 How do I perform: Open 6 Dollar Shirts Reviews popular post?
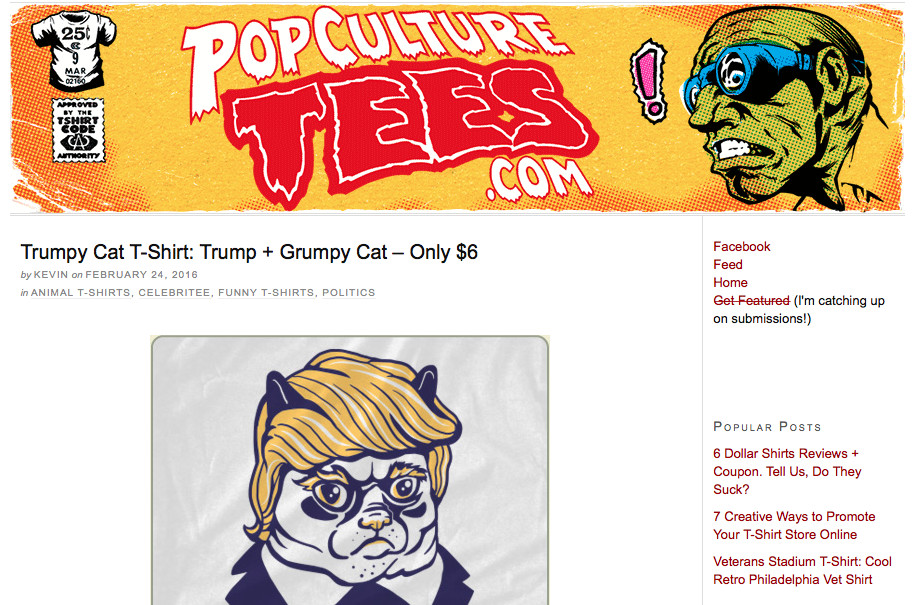(x=787, y=471)
